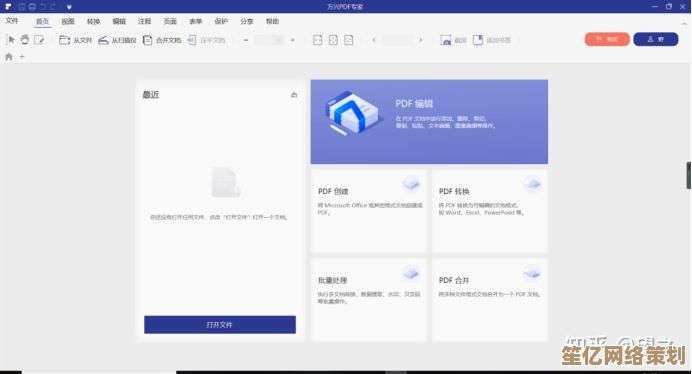Switch to the 帮助 tab
This screenshot has height=374, width=692.
(272, 21)
